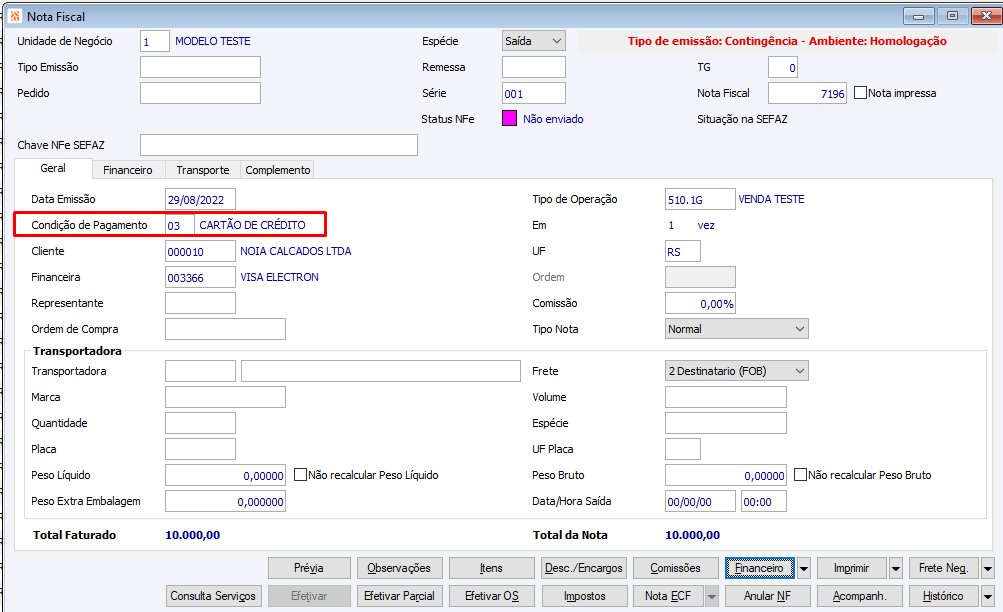The height and width of the screenshot is (612, 1003).
Task: Click the Frete Neg. button
Action: point(944,568)
